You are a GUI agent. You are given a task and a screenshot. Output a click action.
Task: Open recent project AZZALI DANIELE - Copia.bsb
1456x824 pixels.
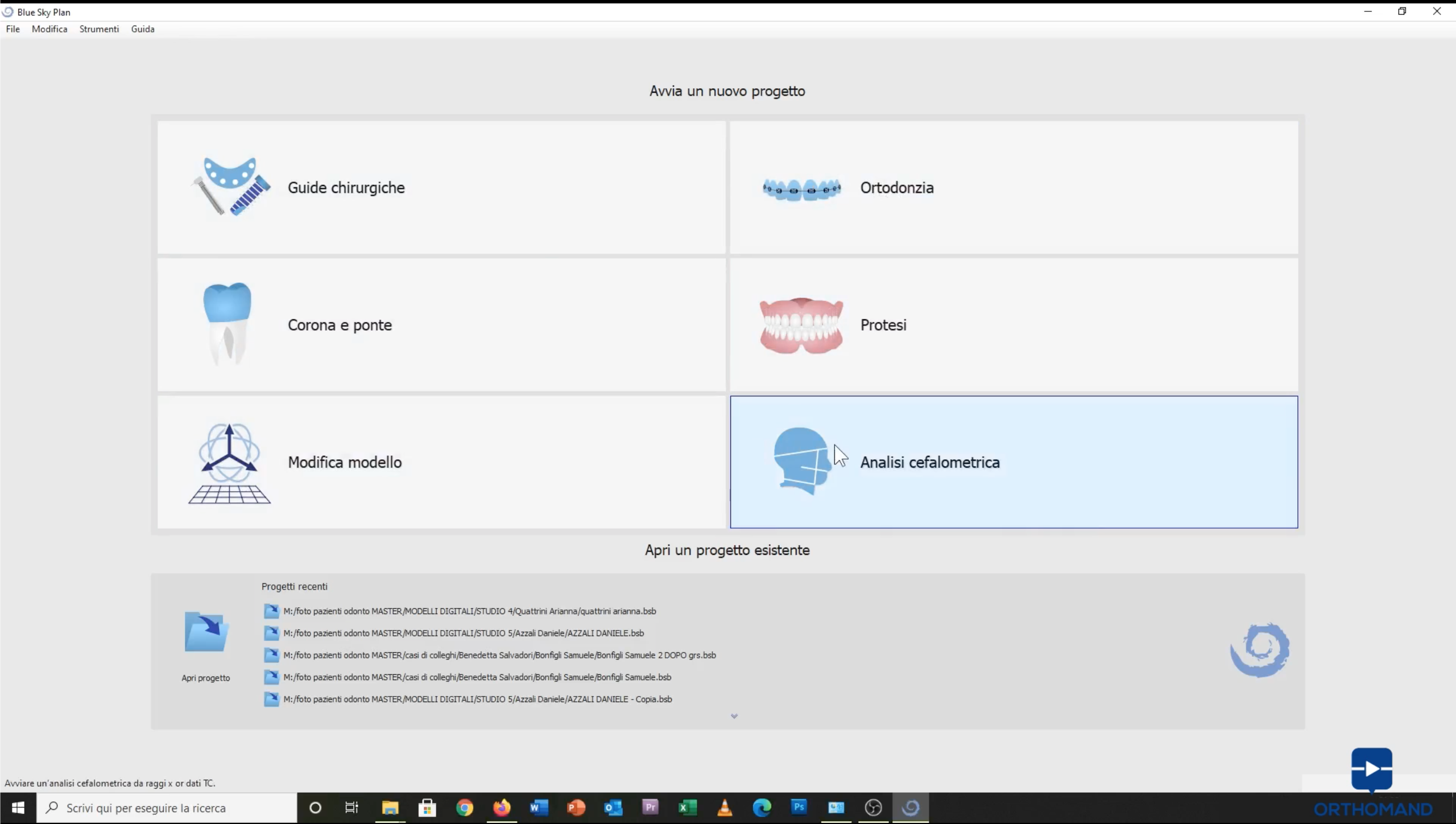pos(477,699)
